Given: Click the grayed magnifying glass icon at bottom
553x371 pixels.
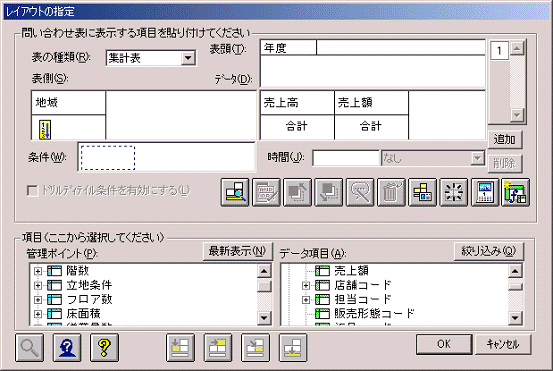Looking at the screenshot, I should pos(30,348).
